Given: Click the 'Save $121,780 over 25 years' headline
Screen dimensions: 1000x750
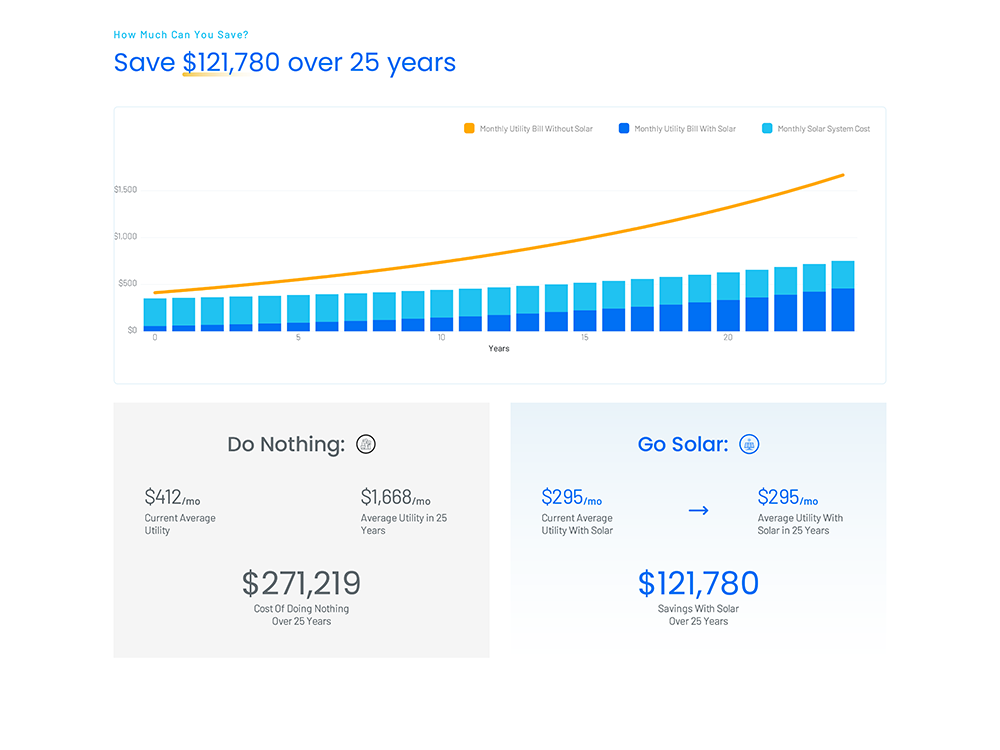Looking at the screenshot, I should (x=284, y=62).
